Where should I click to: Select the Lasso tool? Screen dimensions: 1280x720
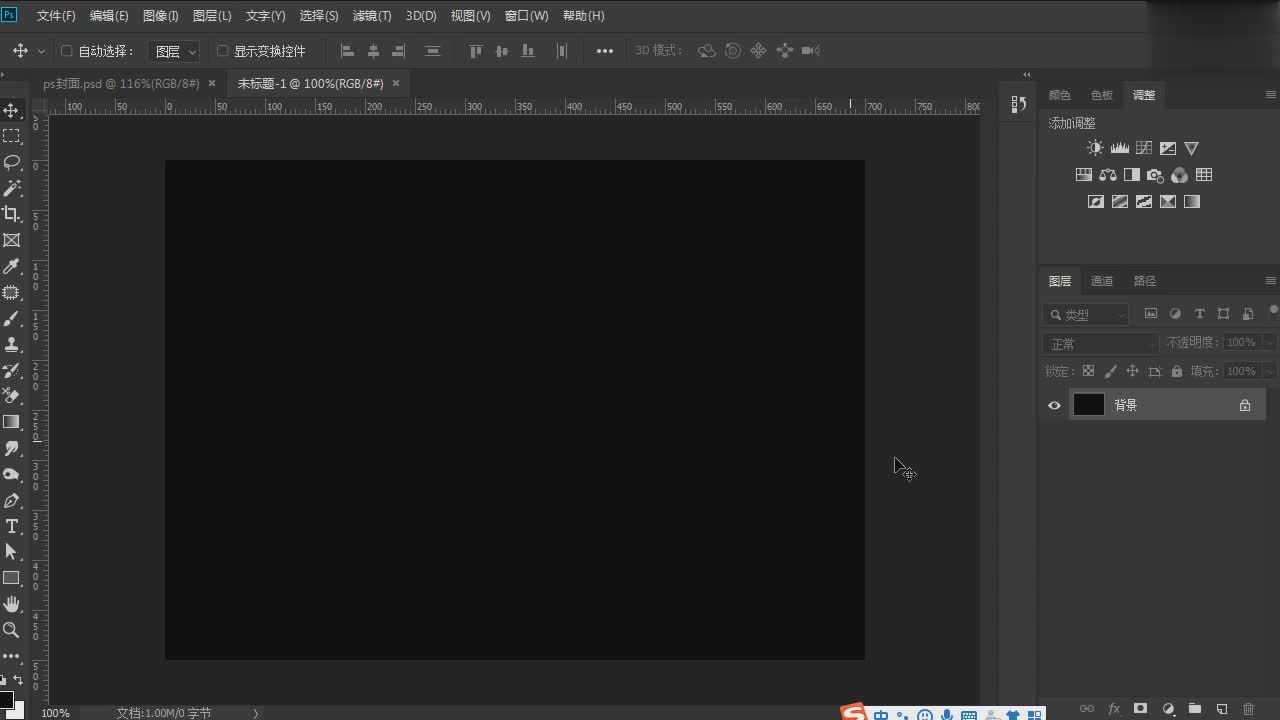pyautogui.click(x=12, y=162)
